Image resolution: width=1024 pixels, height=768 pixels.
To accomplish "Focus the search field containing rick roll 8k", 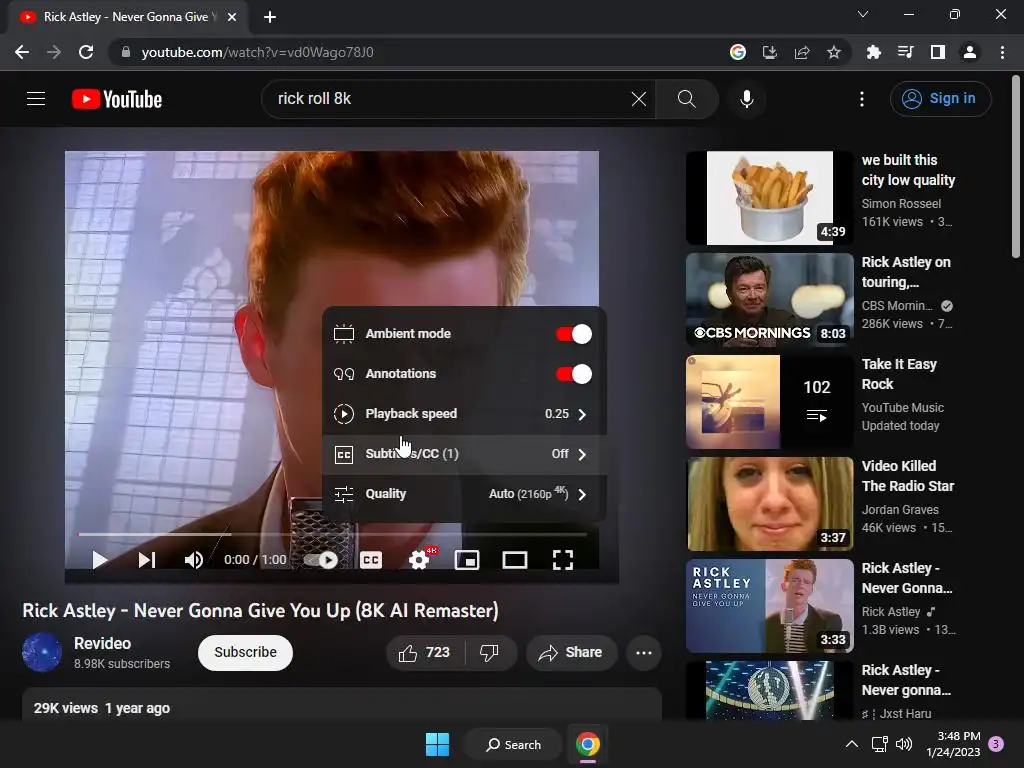I will click(451, 99).
